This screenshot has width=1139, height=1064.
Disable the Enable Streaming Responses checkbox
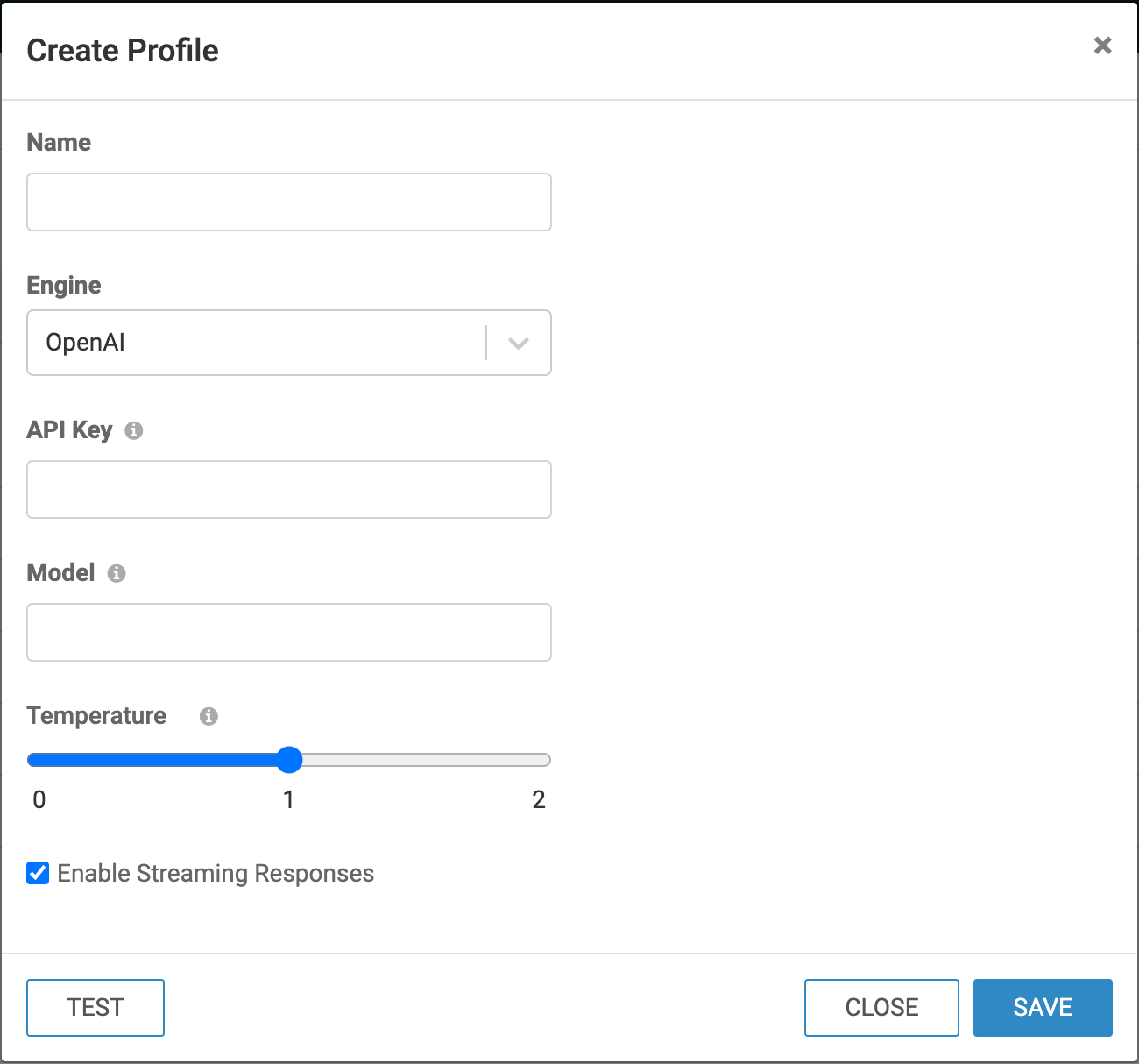[38, 873]
